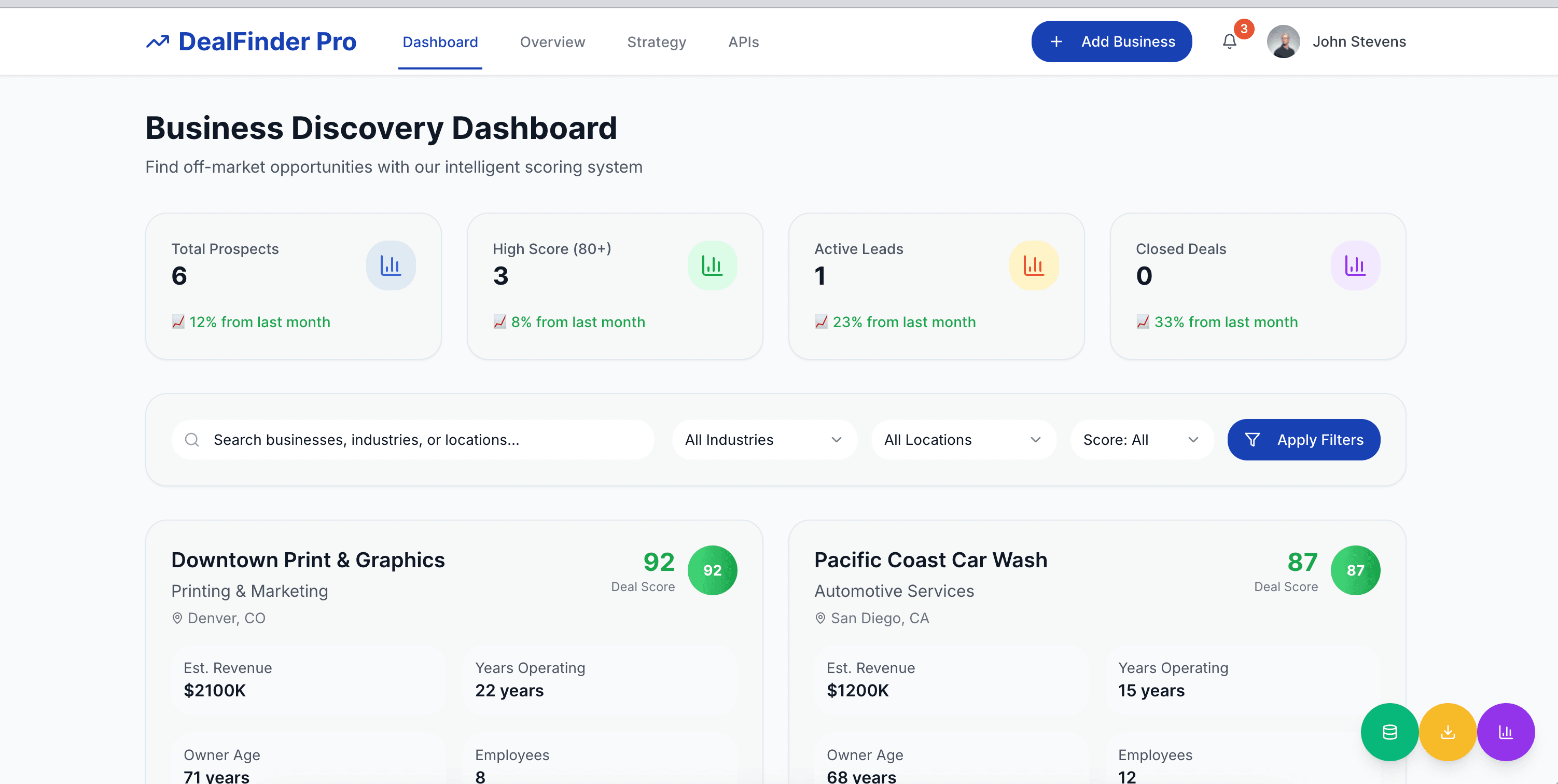This screenshot has height=784, width=1558.
Task: Expand the All Locations selector
Action: 963,440
